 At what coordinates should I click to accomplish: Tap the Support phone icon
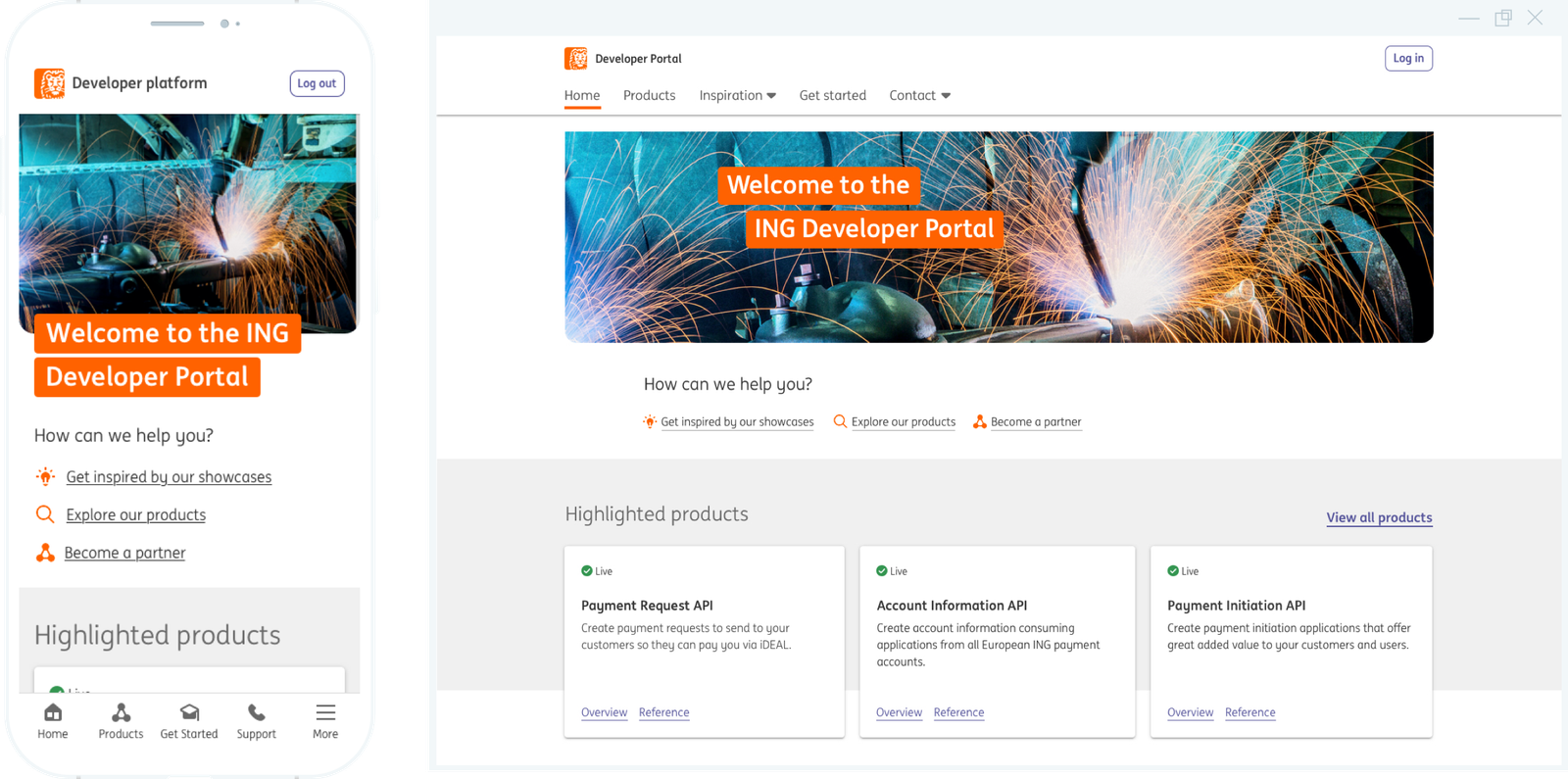(256, 713)
